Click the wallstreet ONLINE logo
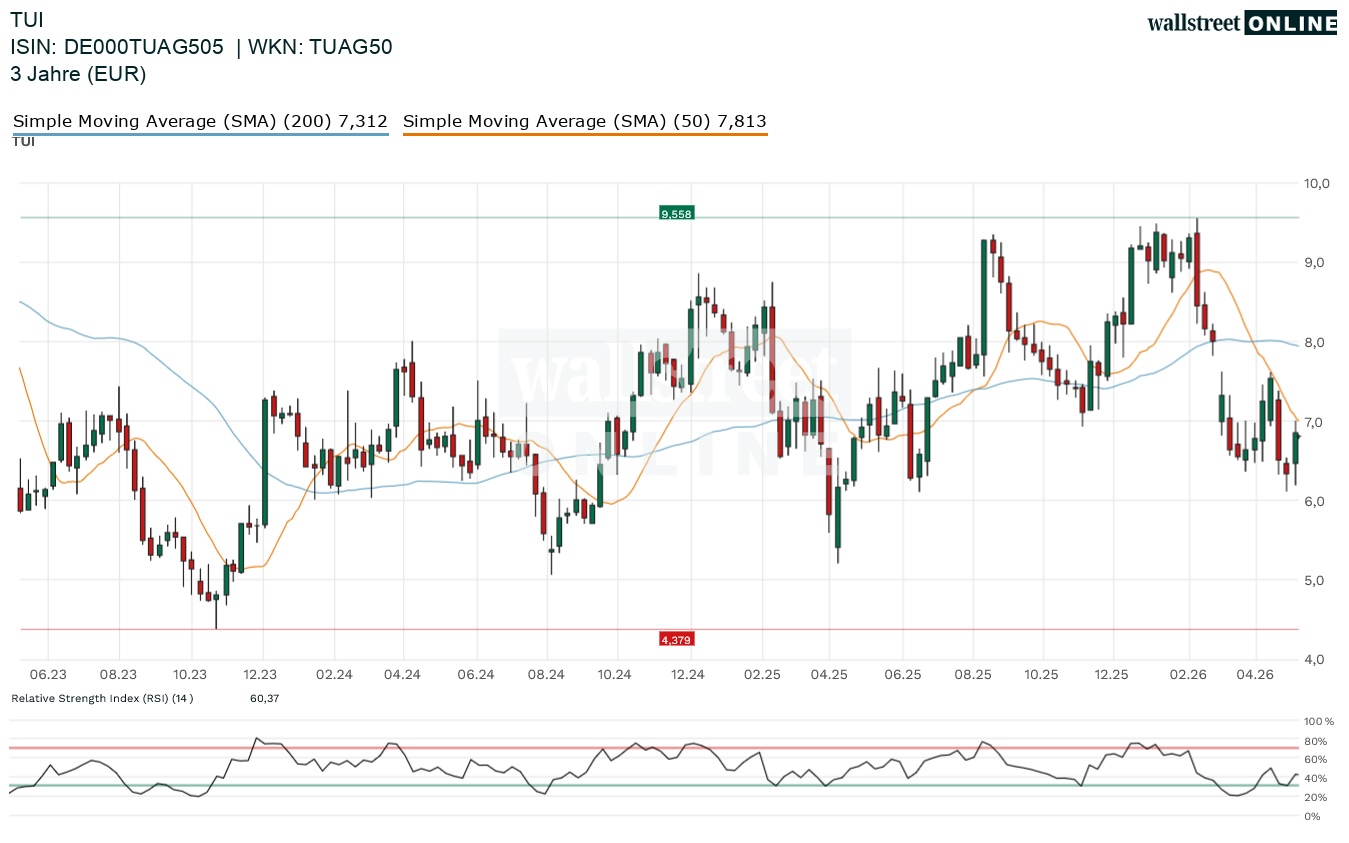Image resolution: width=1349 pixels, height=843 pixels. [1242, 23]
